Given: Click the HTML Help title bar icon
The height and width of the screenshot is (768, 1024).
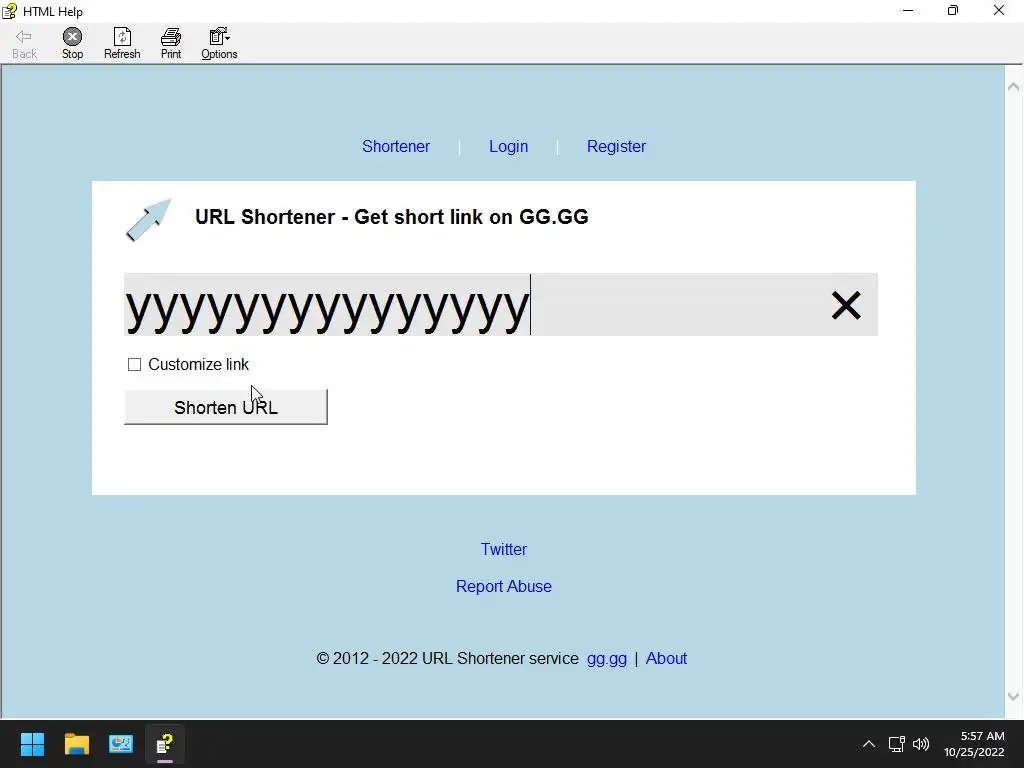Looking at the screenshot, I should (9, 11).
